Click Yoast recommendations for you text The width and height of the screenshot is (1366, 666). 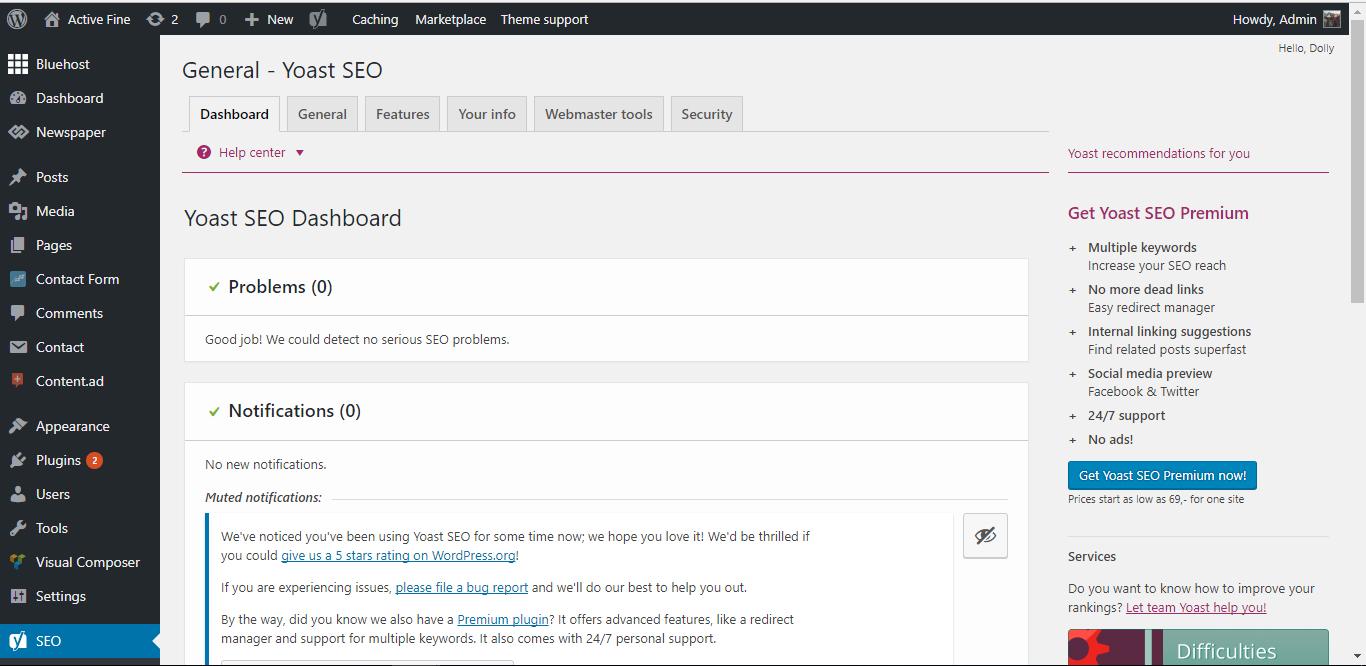pos(1159,153)
